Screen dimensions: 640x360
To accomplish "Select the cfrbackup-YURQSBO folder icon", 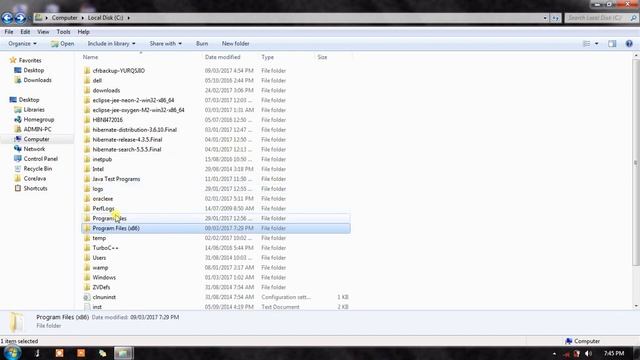I will (87, 71).
